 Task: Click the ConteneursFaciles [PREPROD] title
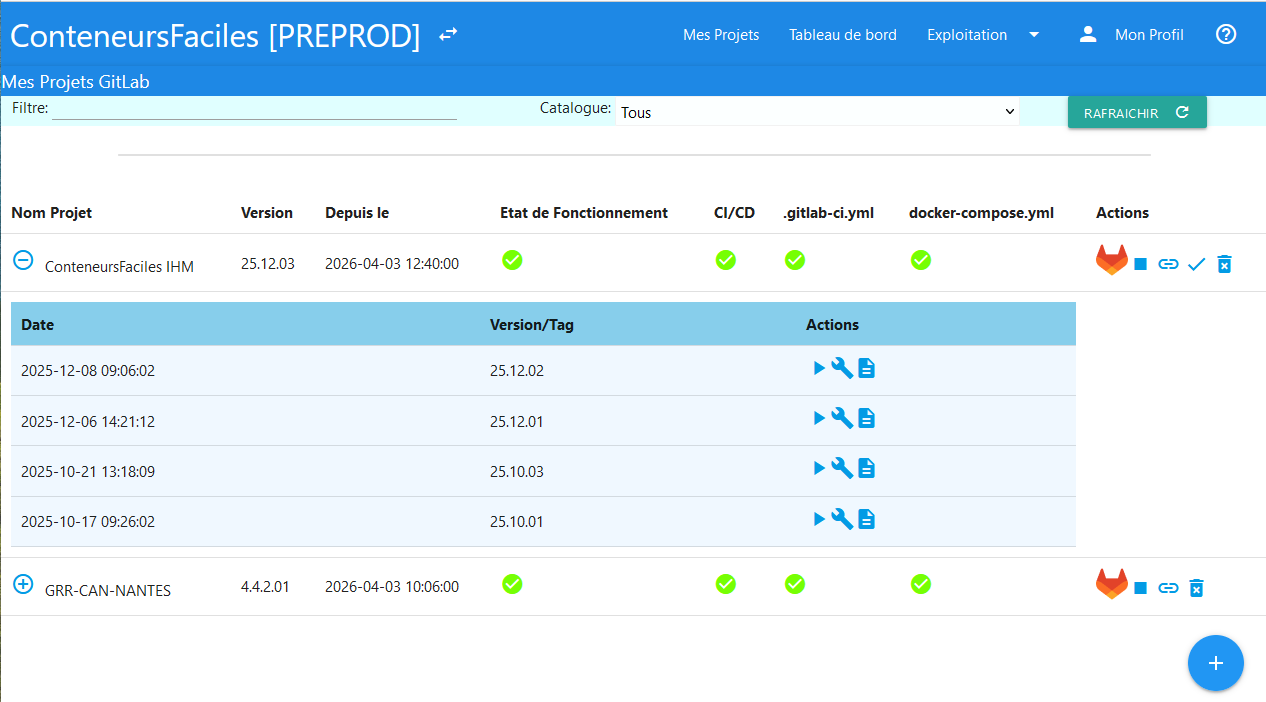click(215, 35)
